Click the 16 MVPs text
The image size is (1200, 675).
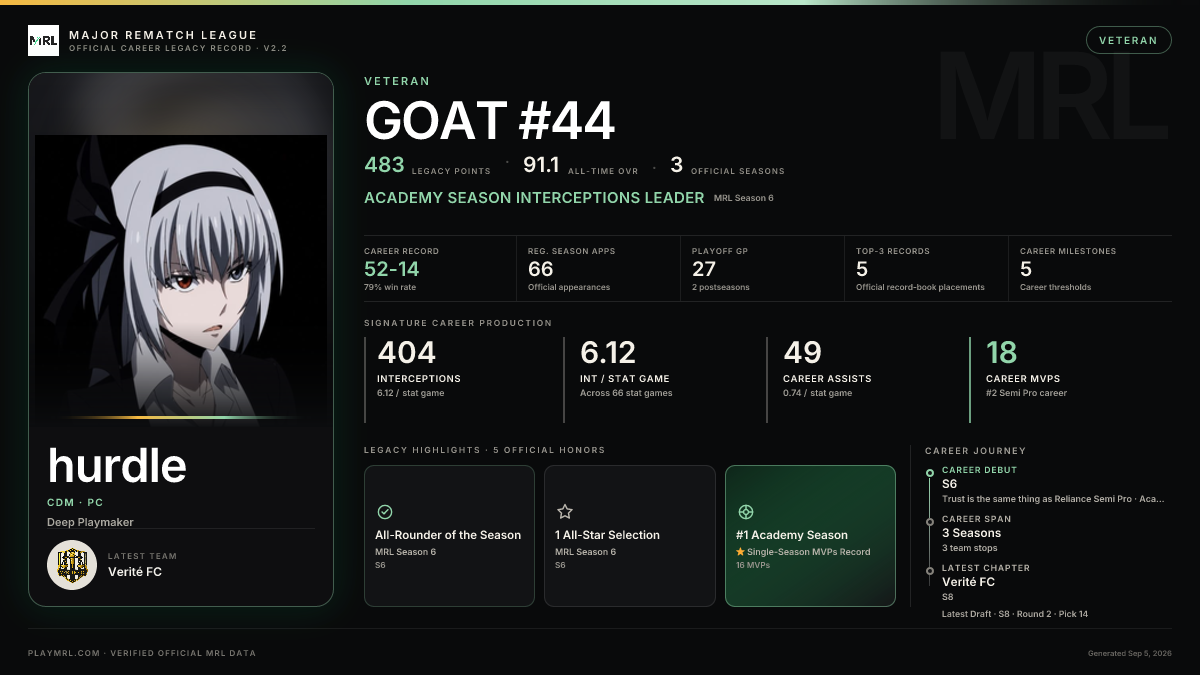pos(751,565)
